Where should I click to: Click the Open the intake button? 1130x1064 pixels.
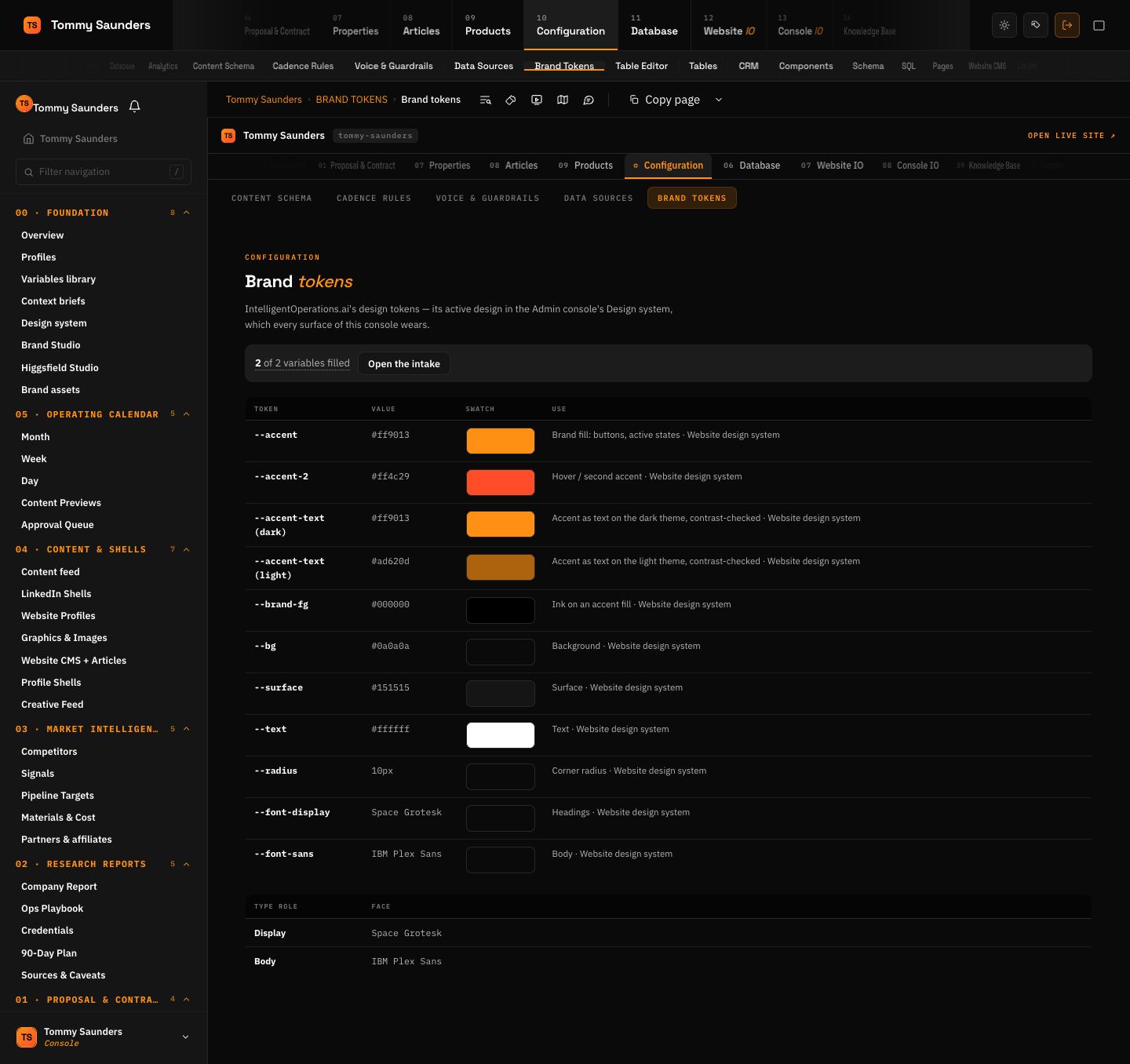[404, 363]
